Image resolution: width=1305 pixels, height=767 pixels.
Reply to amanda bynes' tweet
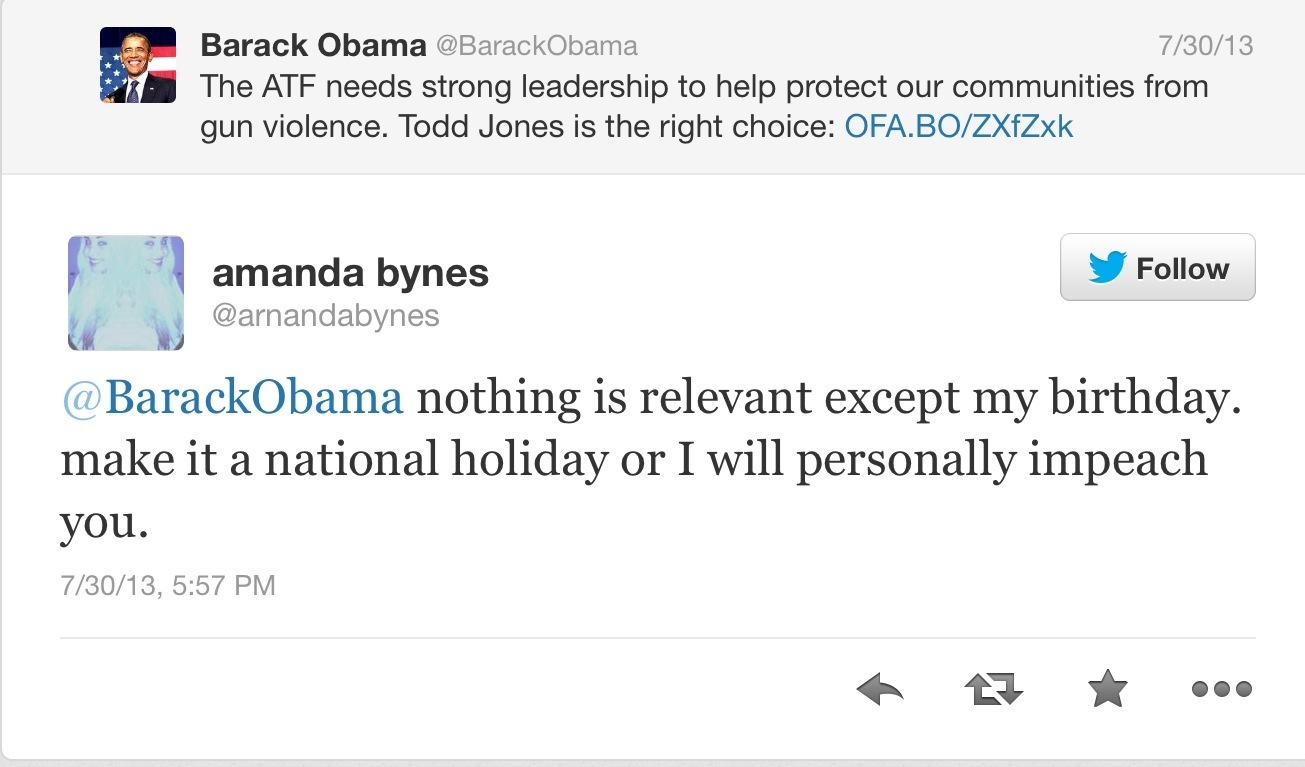click(880, 688)
